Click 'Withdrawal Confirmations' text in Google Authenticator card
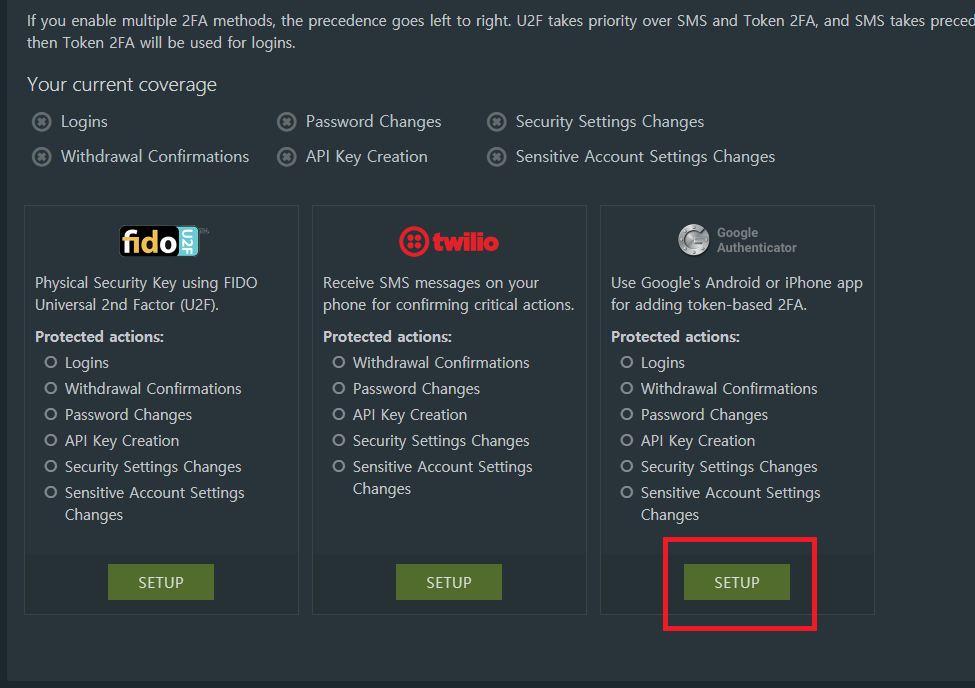This screenshot has height=688, width=975. 729,389
